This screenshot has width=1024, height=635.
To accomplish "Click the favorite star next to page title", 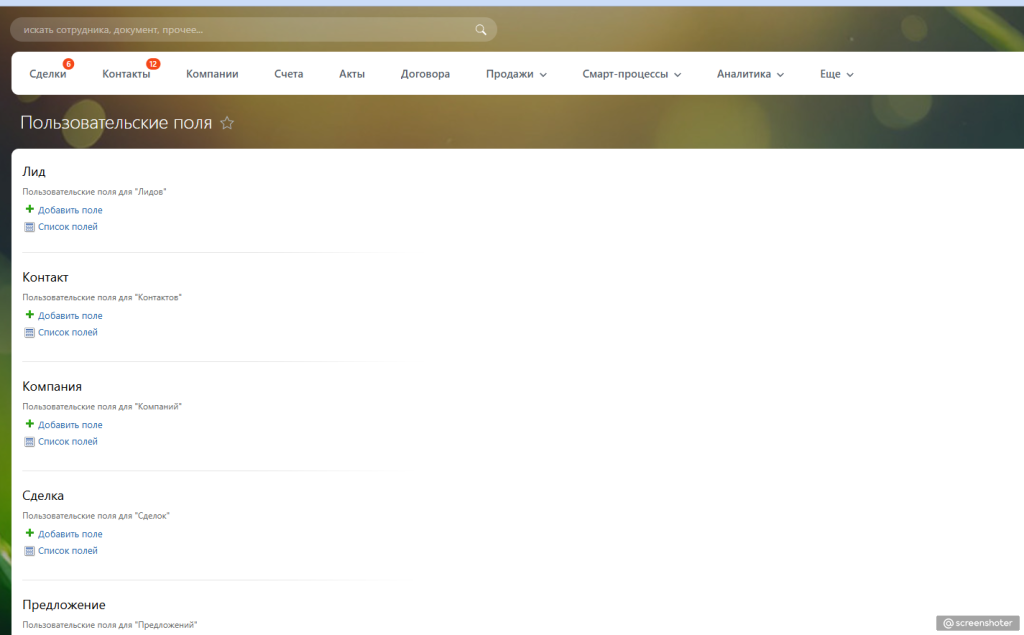I will pyautogui.click(x=227, y=123).
